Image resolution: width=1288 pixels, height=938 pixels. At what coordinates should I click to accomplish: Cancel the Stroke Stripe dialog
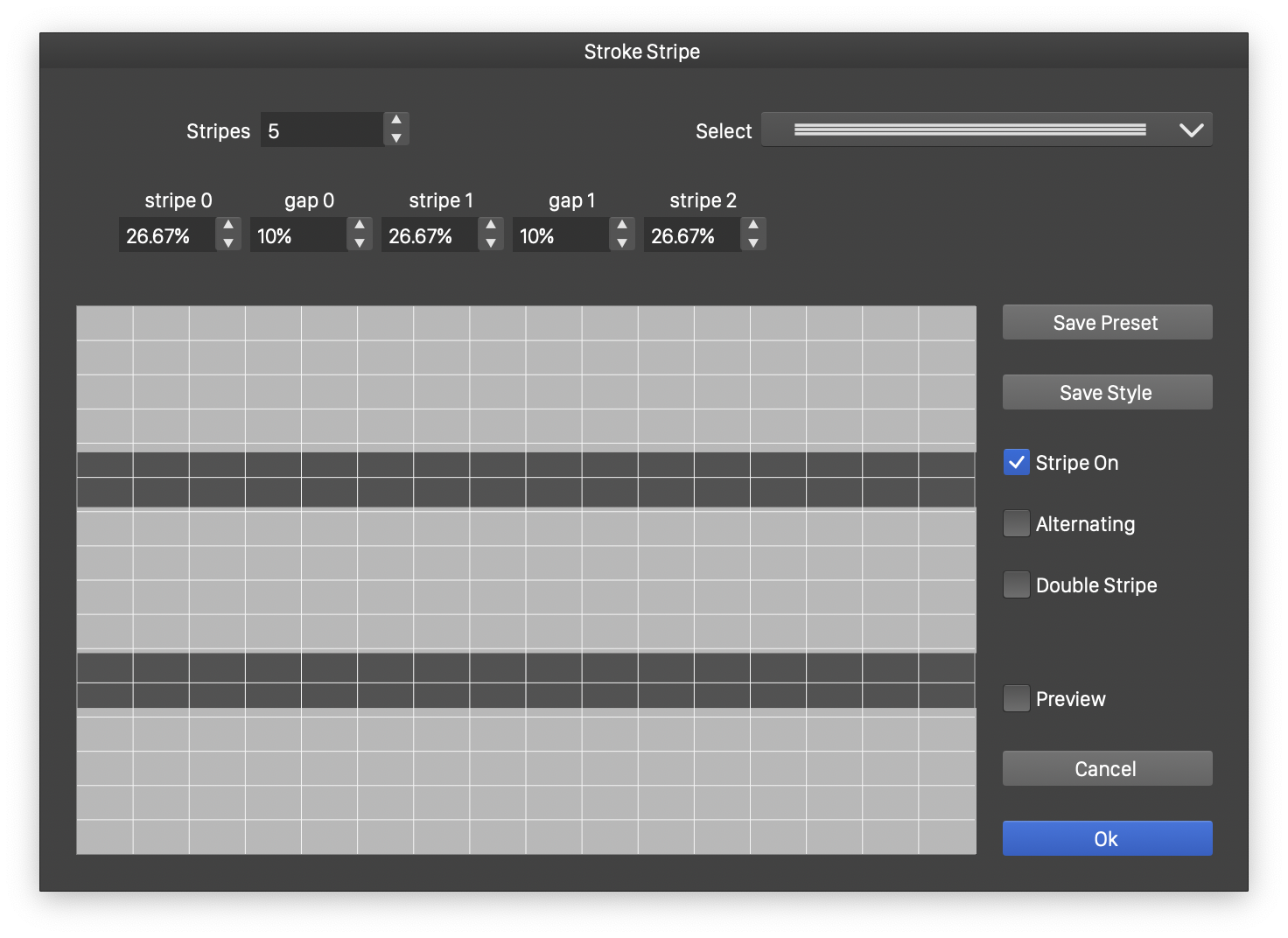click(1107, 769)
